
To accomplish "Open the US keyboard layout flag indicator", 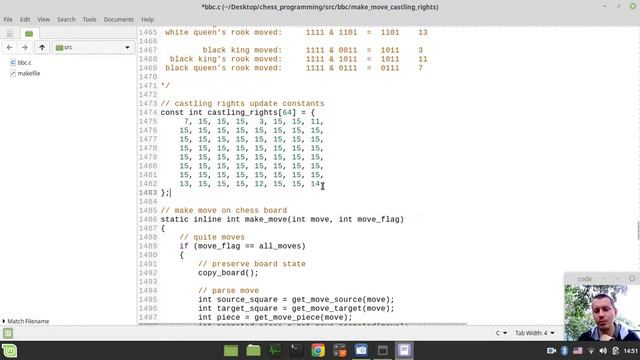I will click(x=578, y=351).
